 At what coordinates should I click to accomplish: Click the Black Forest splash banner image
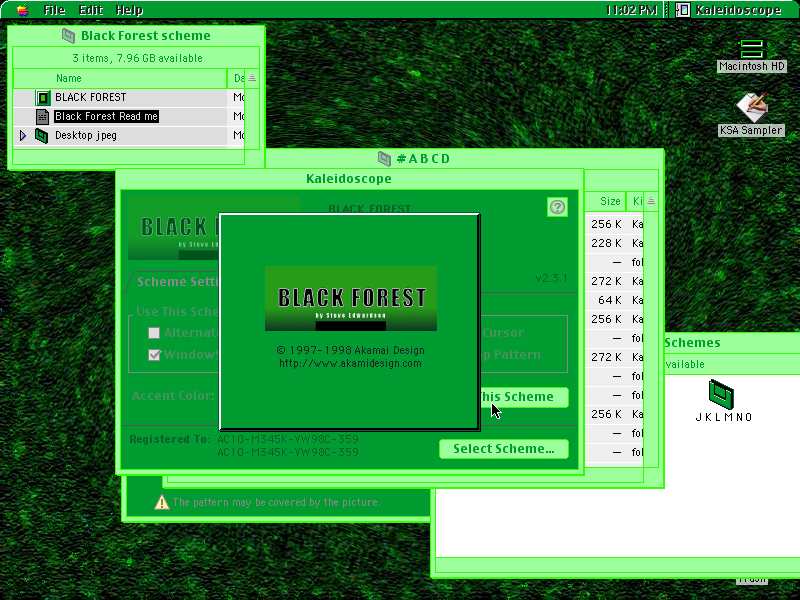(351, 298)
